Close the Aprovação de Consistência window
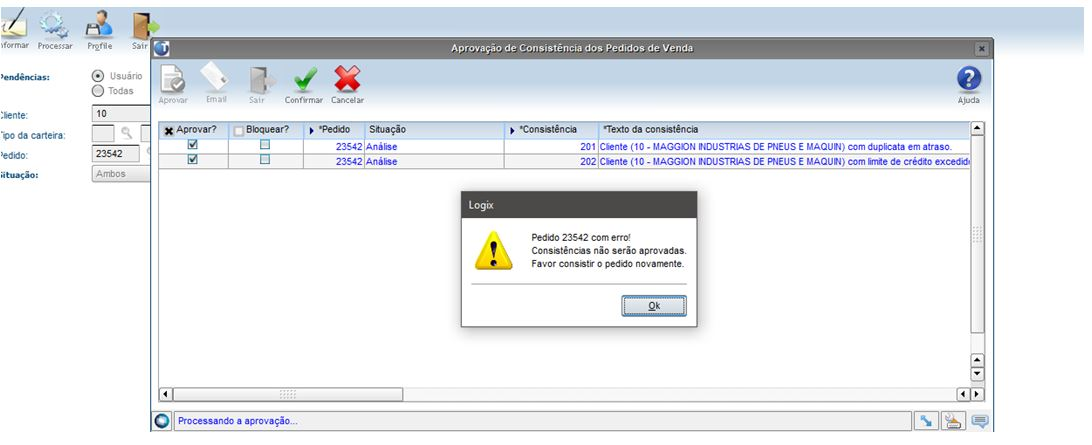 [981, 49]
